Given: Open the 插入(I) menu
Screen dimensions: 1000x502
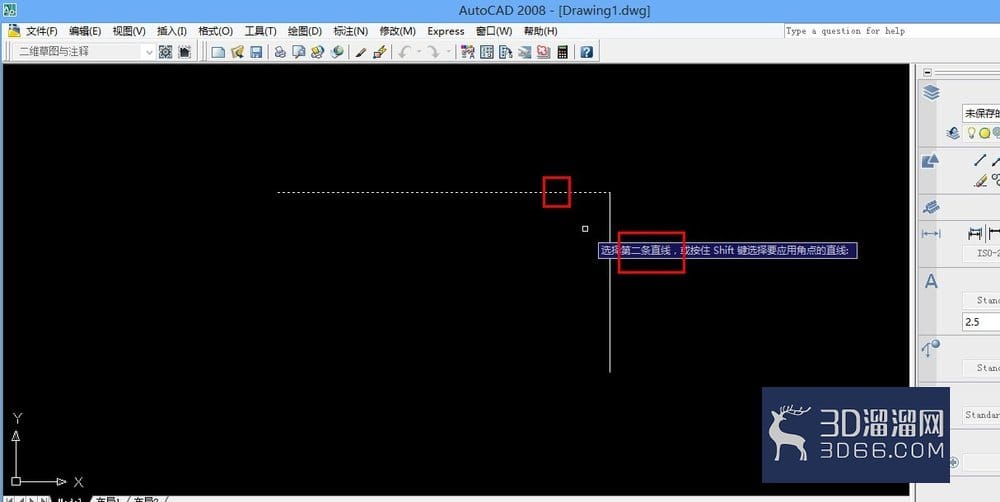Looking at the screenshot, I should click(x=172, y=31).
